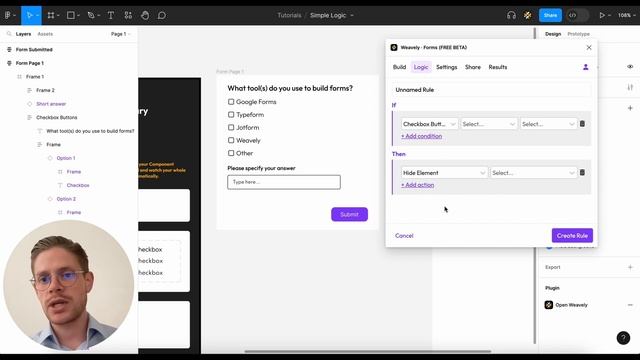Check the Weavely checkbox
The width and height of the screenshot is (640, 360).
(x=231, y=140)
